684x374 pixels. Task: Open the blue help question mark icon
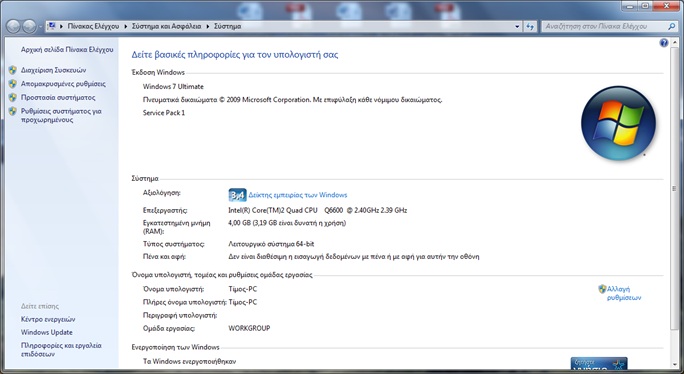[x=664, y=43]
